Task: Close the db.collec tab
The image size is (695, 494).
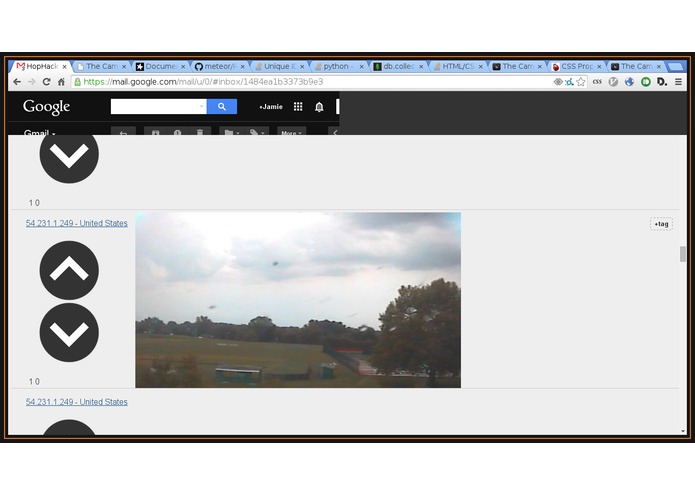Action: (421, 66)
